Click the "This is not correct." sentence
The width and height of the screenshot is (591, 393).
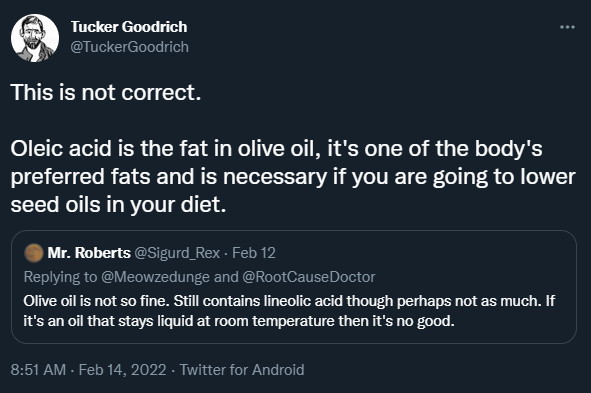pos(106,92)
